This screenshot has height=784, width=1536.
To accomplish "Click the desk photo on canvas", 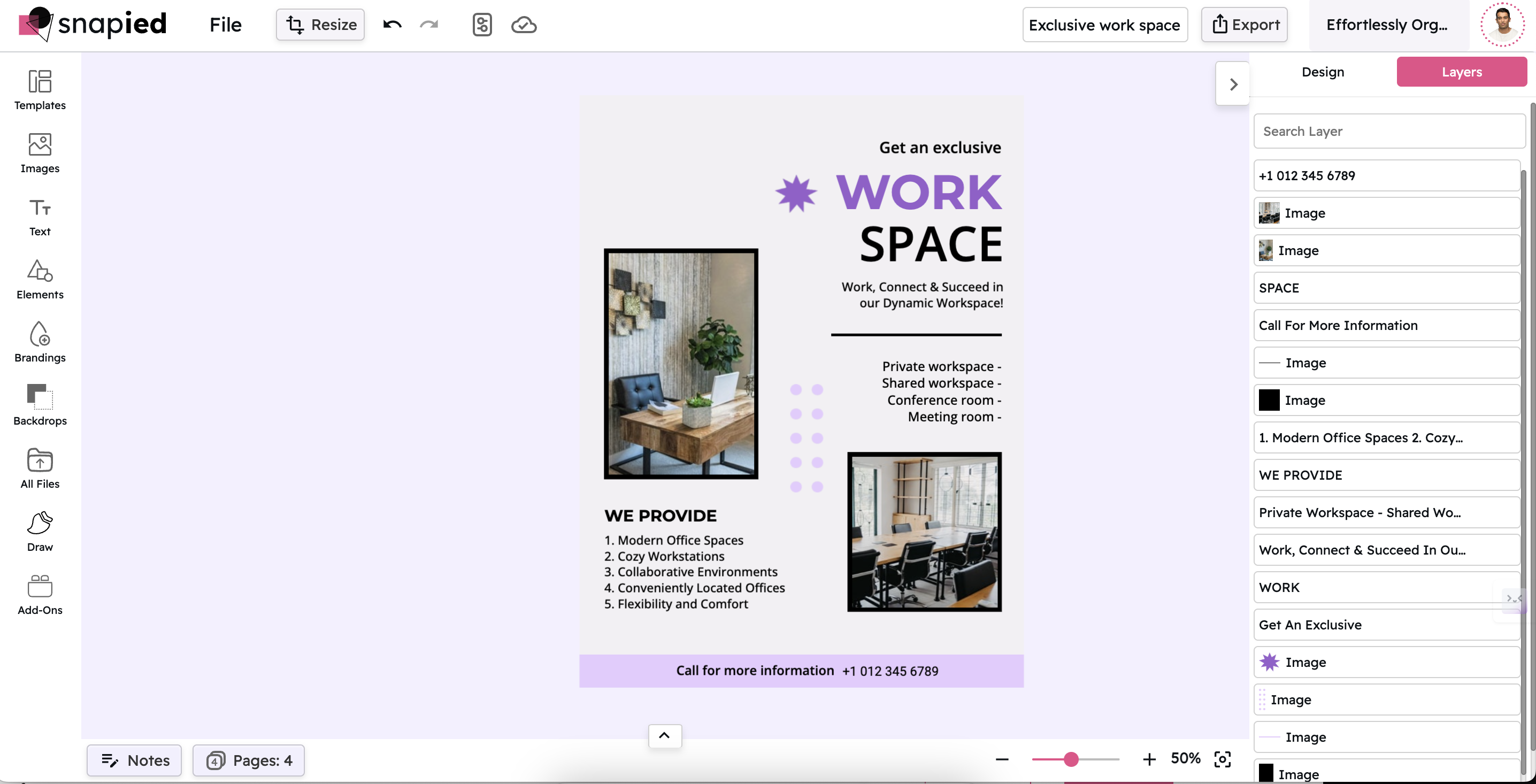I will [681, 364].
